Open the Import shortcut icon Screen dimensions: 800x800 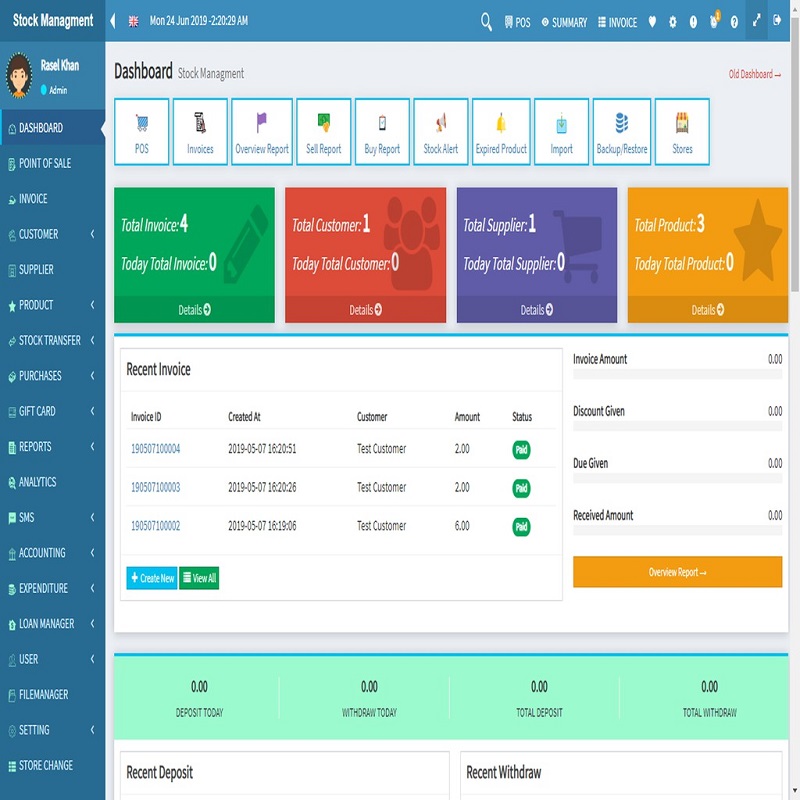pyautogui.click(x=561, y=131)
